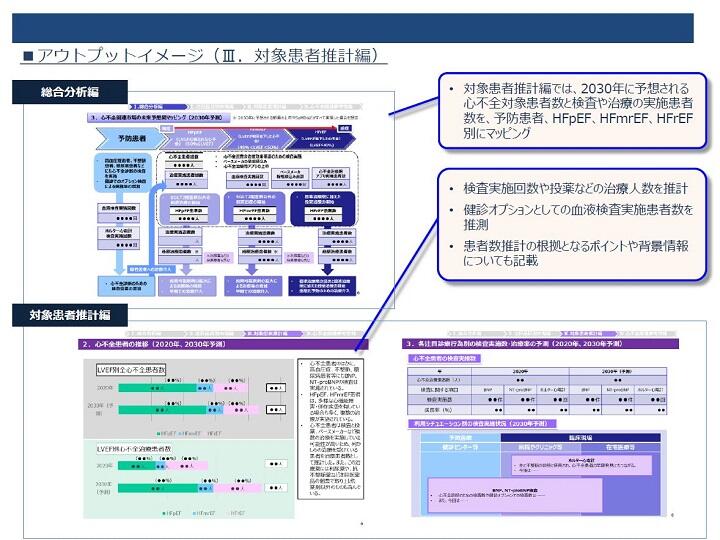Open the 検査実施数・治療率の予測 slide thumbnail
The image size is (720, 540).
540,426
